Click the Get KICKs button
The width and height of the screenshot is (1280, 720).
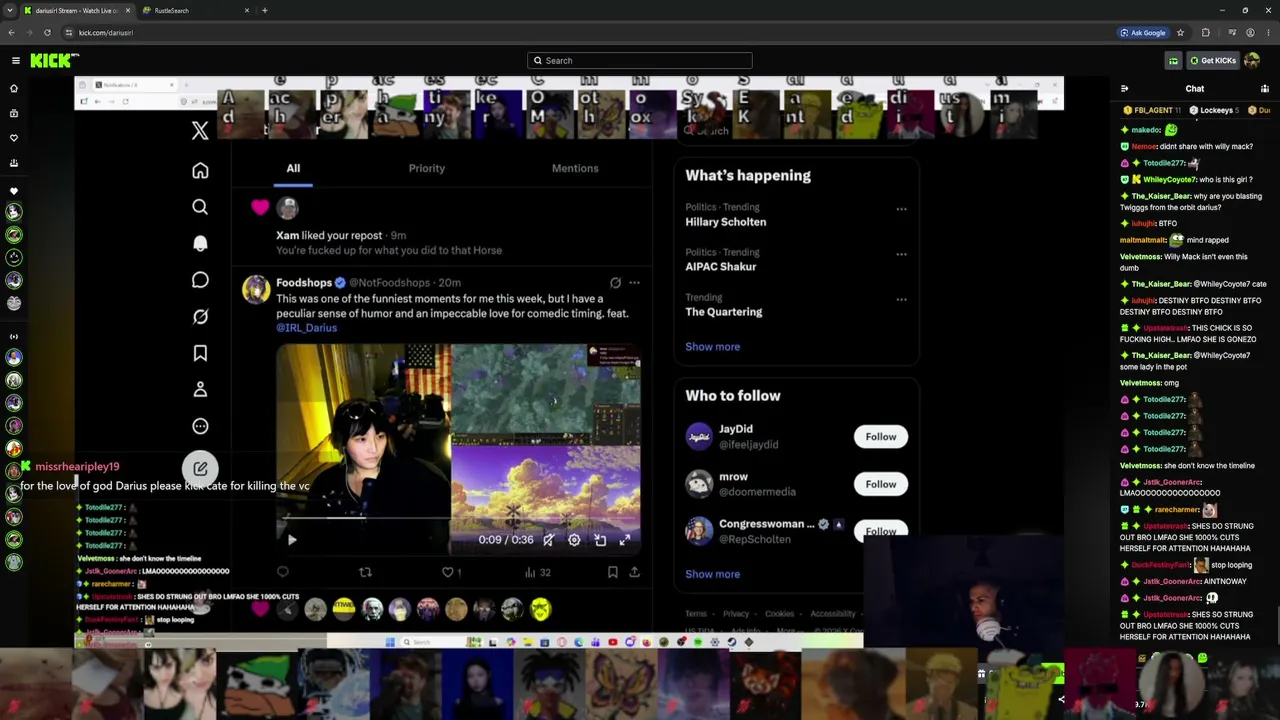pyautogui.click(x=1213, y=60)
